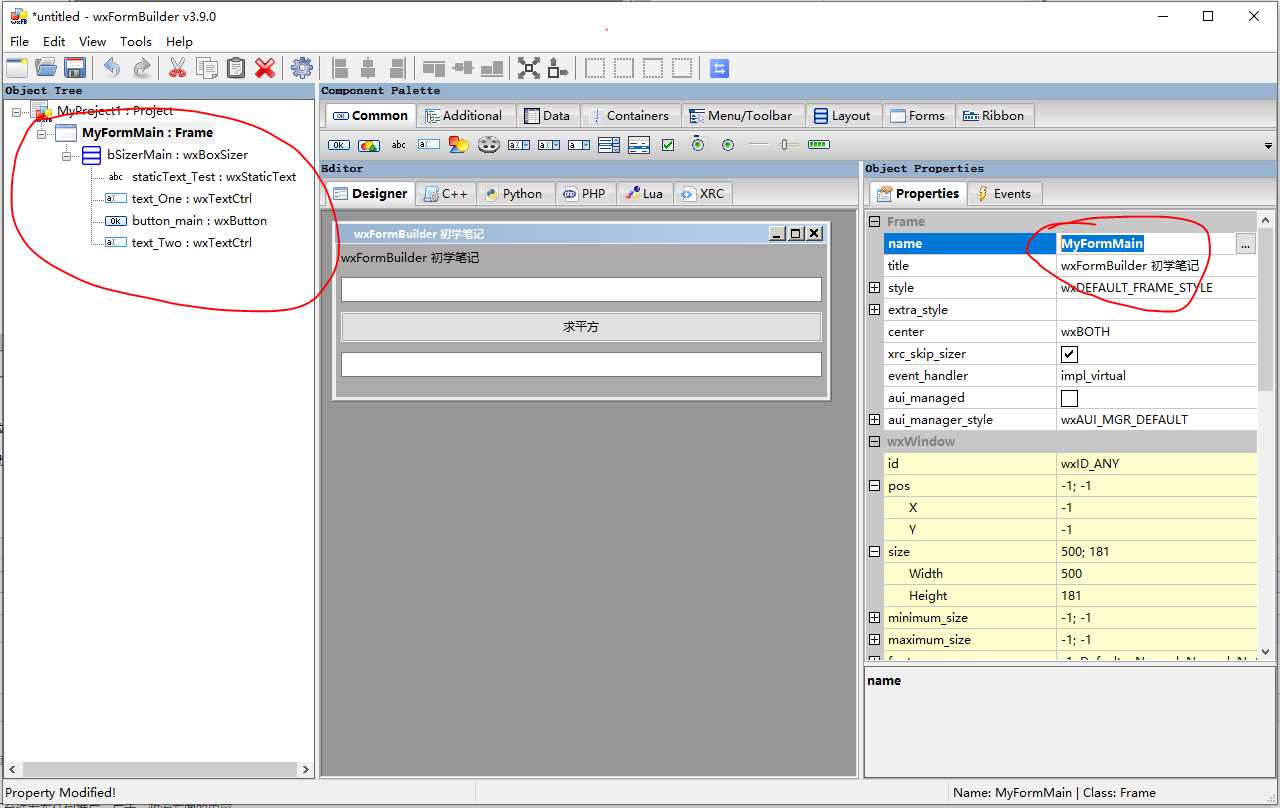
Task: Select text_One : wxTextCtrl in tree
Action: coord(191,199)
